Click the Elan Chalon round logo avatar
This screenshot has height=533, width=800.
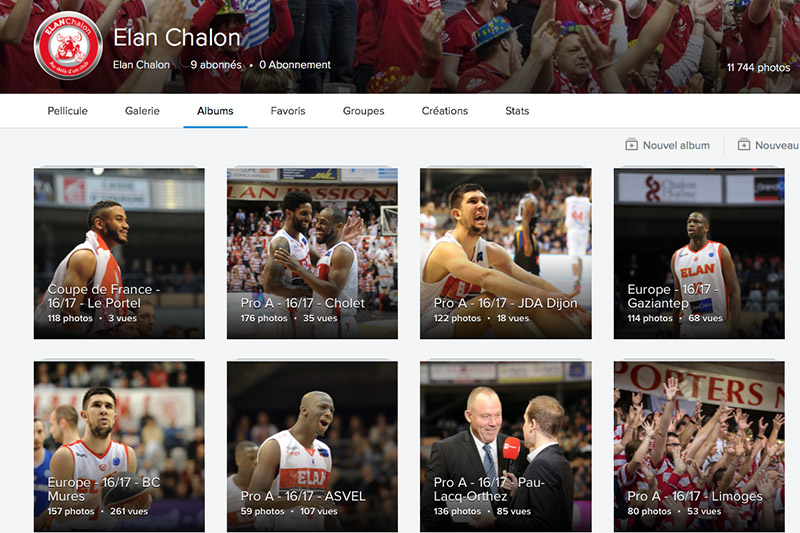click(68, 45)
